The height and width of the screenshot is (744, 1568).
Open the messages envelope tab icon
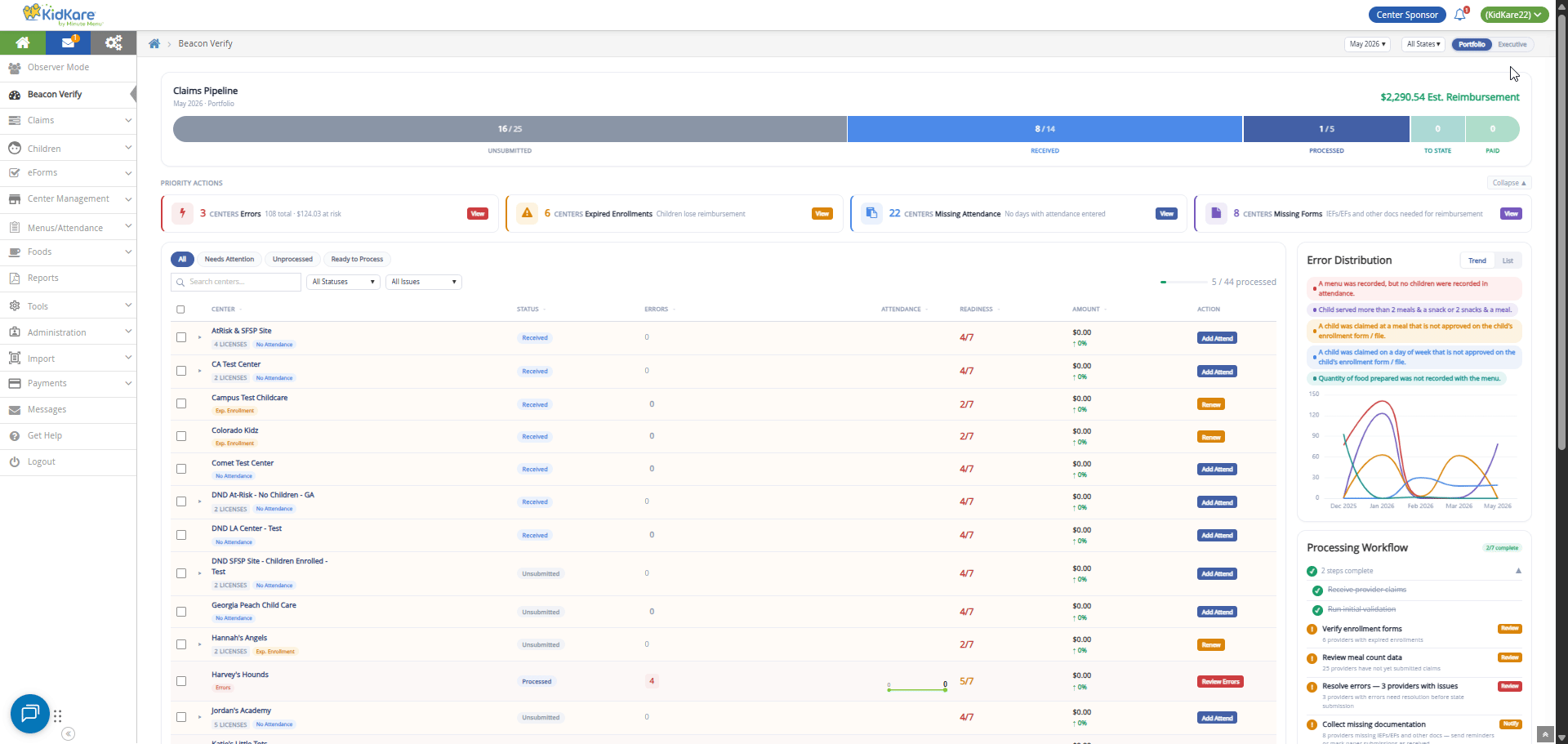(69, 42)
